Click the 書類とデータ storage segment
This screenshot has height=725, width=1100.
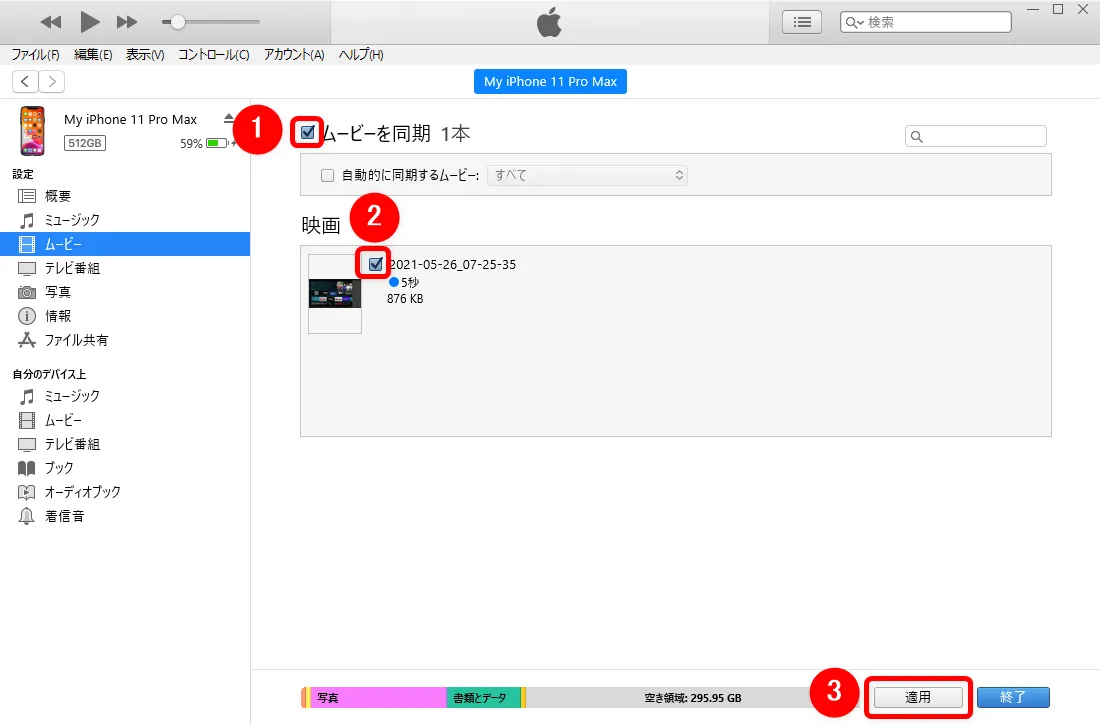click(x=483, y=698)
